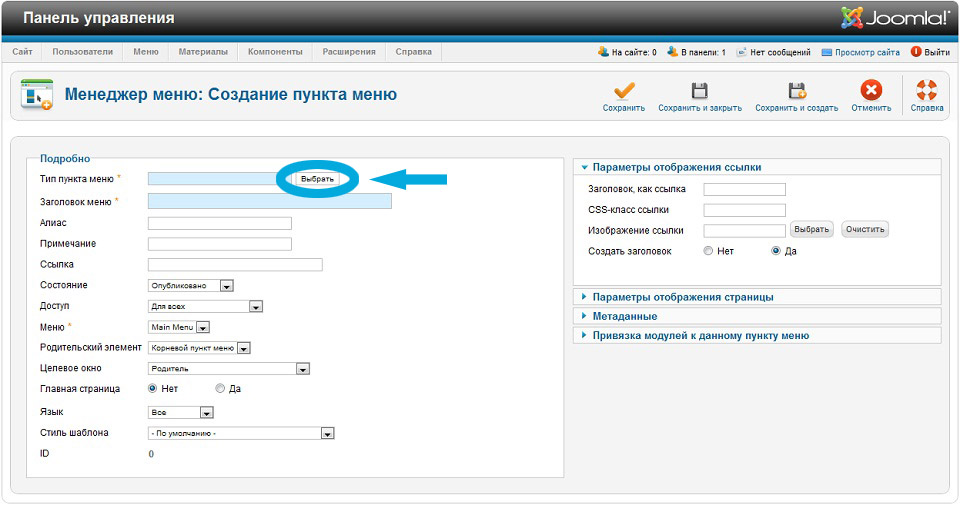The height and width of the screenshot is (505, 960).
Task: Click the Joomla logo
Action: click(895, 18)
